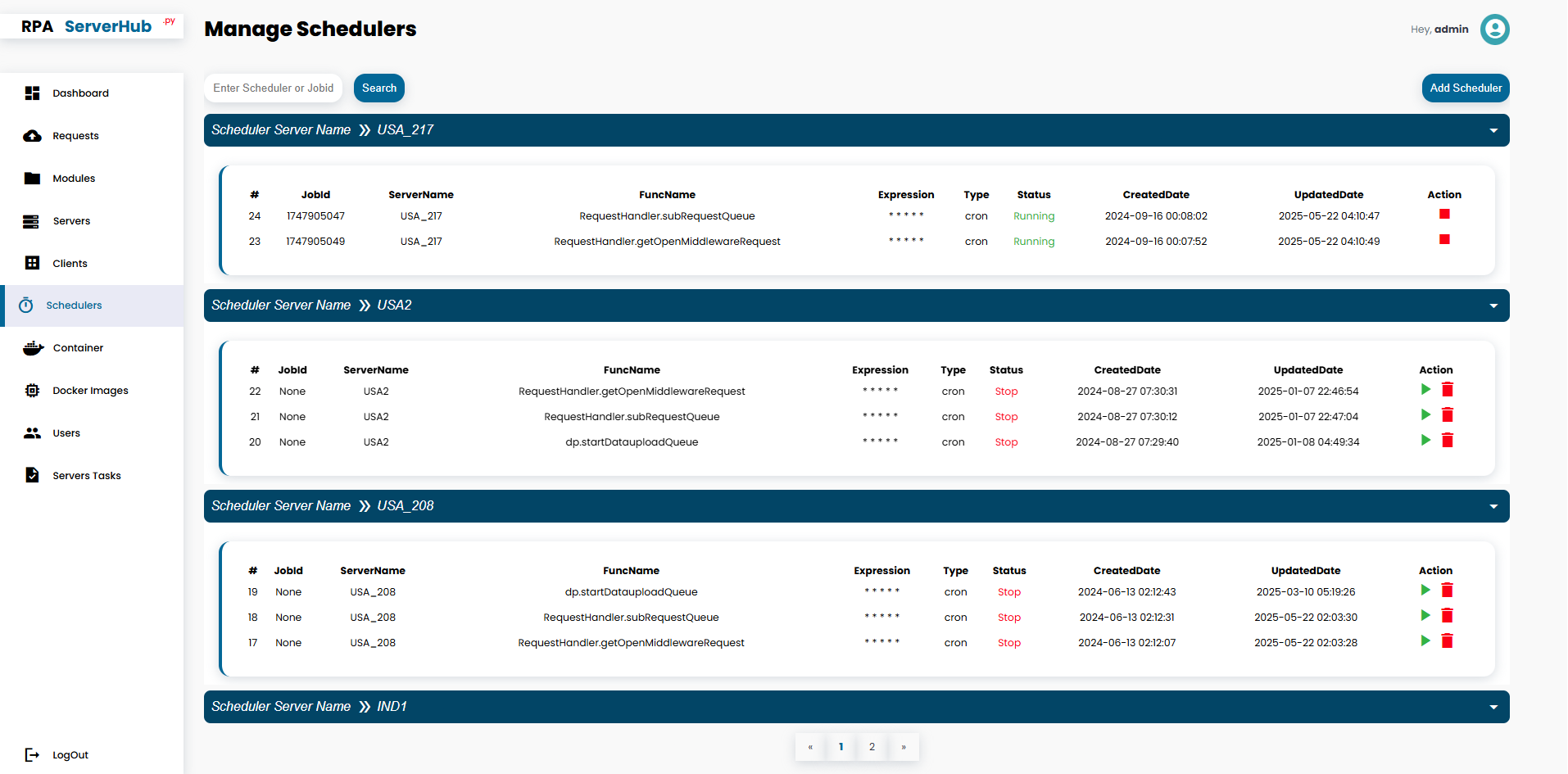1568x774 pixels.
Task: Expand the IND1 scheduler section
Action: 1493,708
